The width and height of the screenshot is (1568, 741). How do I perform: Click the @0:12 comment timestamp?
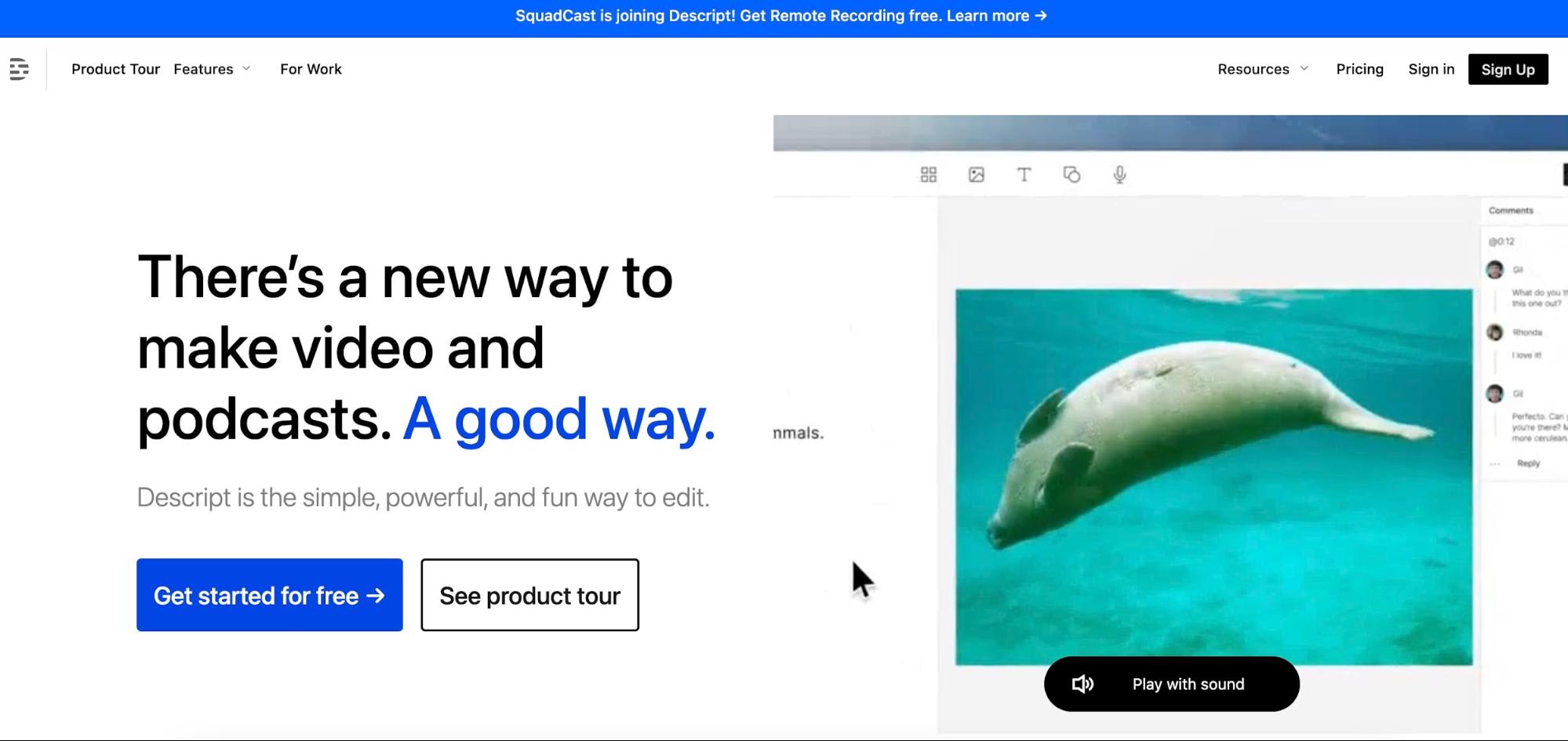(1501, 242)
